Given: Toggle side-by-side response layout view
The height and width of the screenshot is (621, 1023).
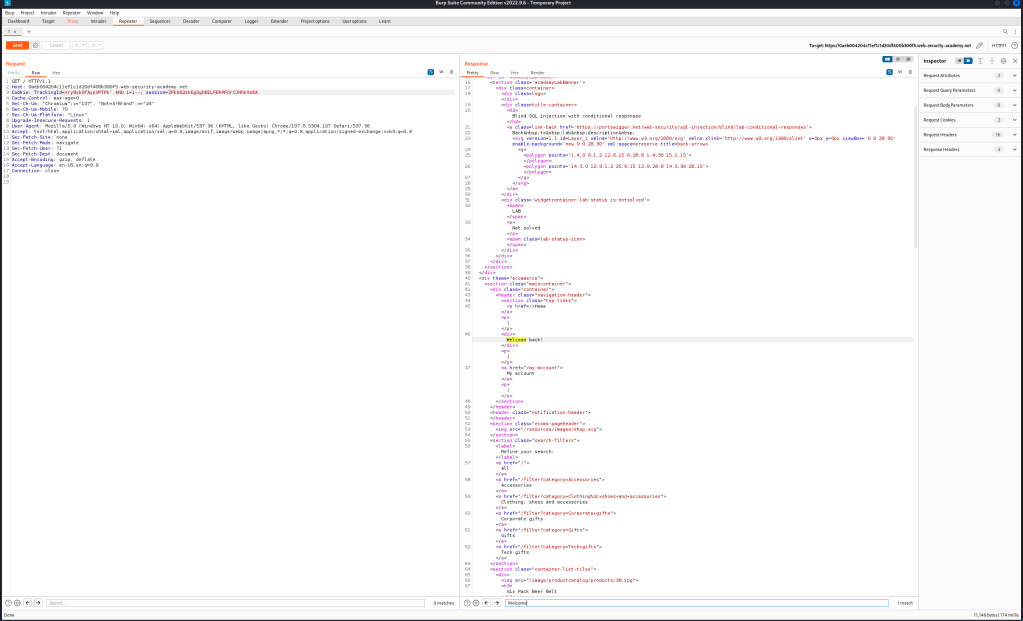Looking at the screenshot, I should pos(888,59).
